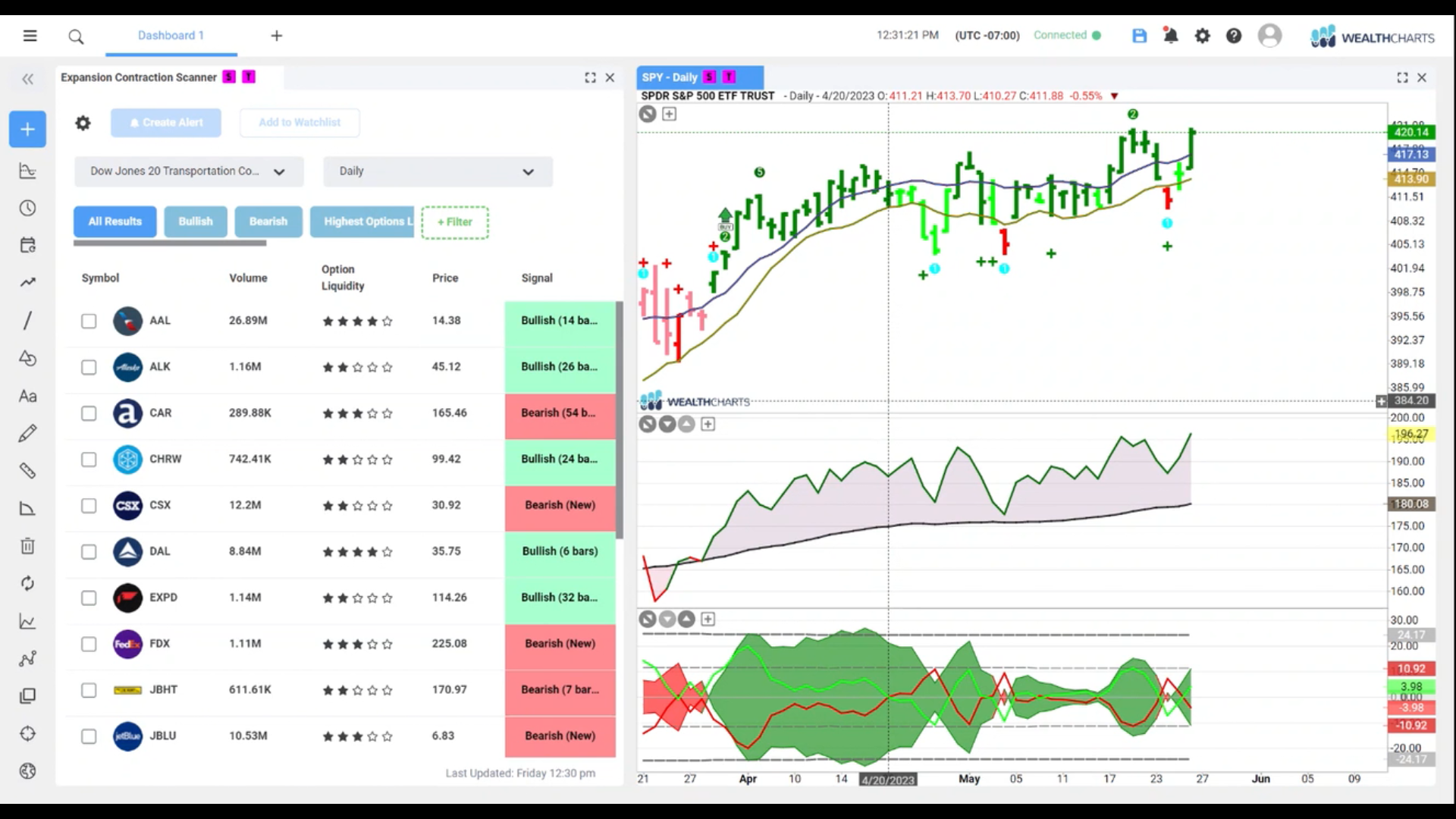Select the Bearish filter tab
Image resolution: width=1456 pixels, height=819 pixels.
268,221
